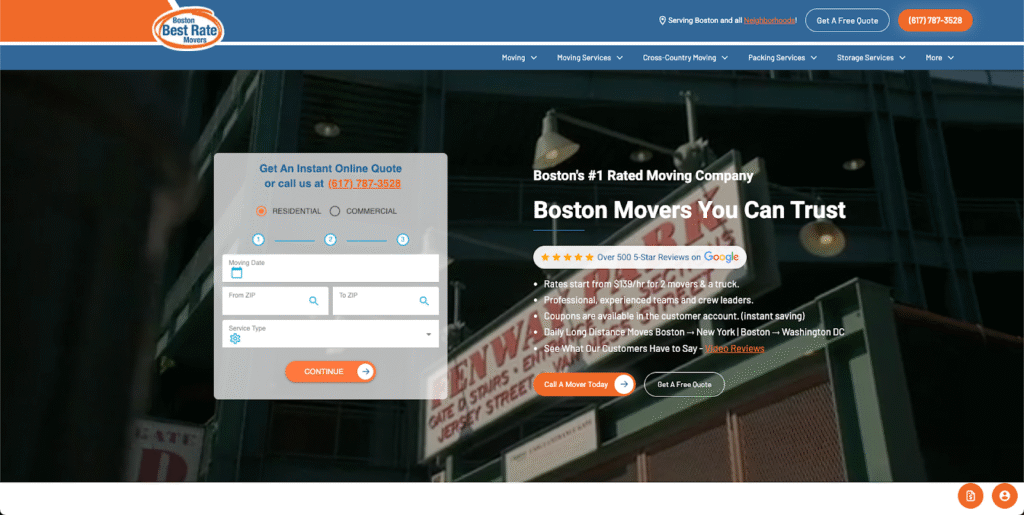Click the search icon in To ZIP
Image resolution: width=1024 pixels, height=515 pixels.
pos(423,300)
